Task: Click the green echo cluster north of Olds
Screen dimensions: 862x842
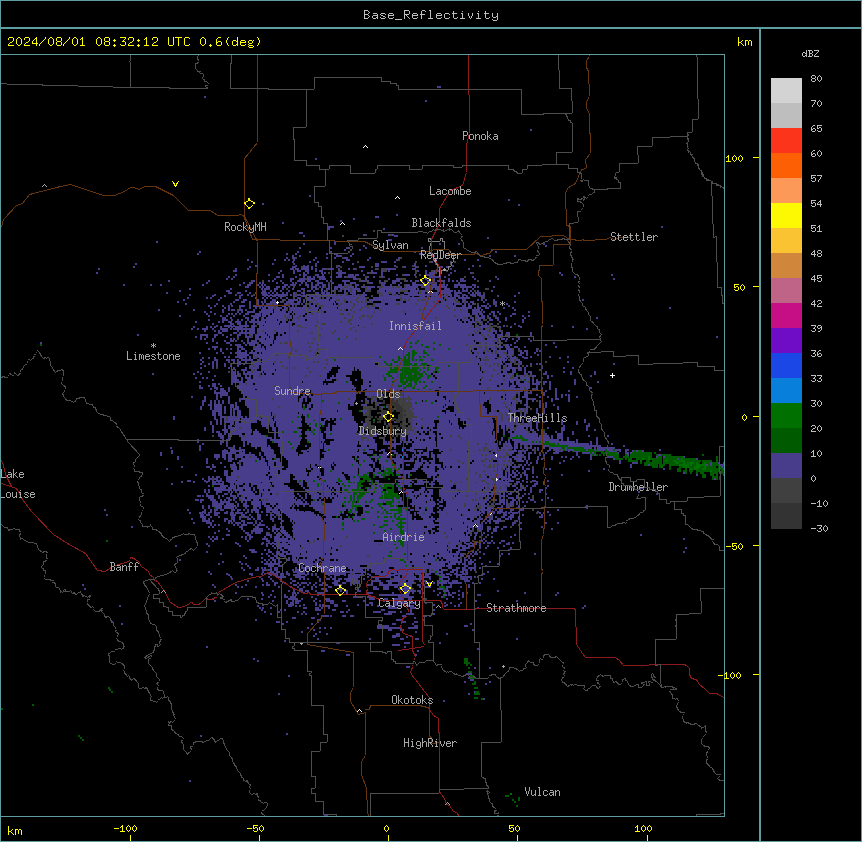Action: tap(411, 371)
